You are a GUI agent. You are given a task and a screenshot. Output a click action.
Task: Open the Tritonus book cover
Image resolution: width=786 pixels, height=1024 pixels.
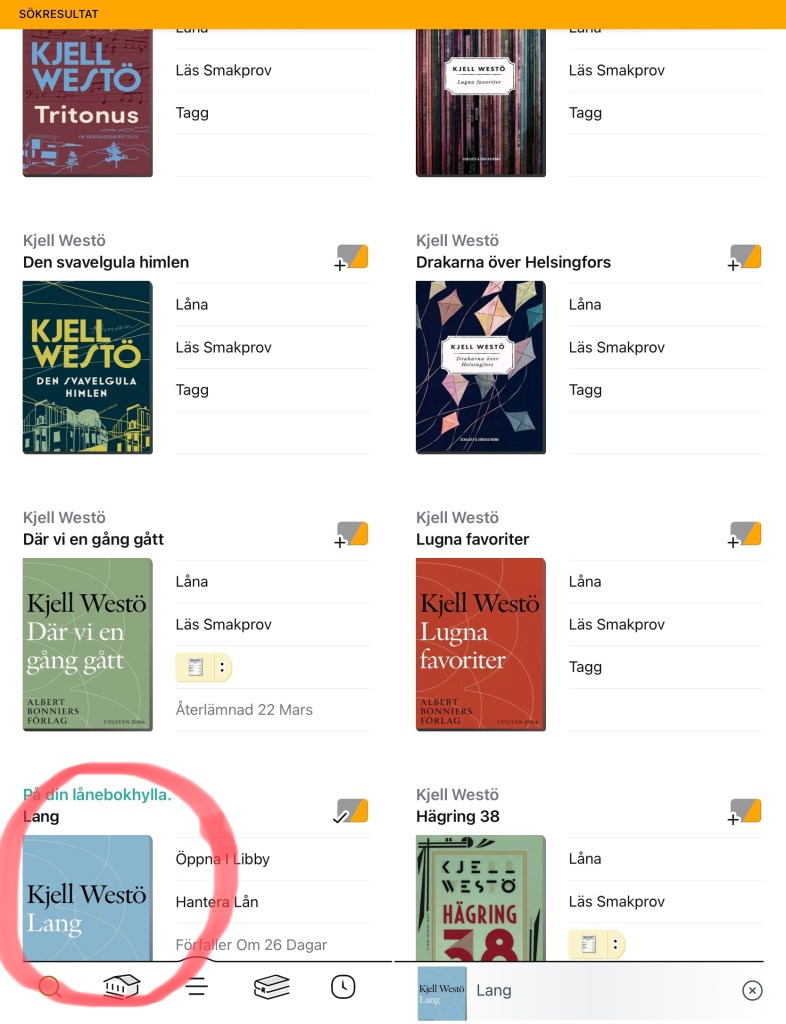tap(87, 103)
